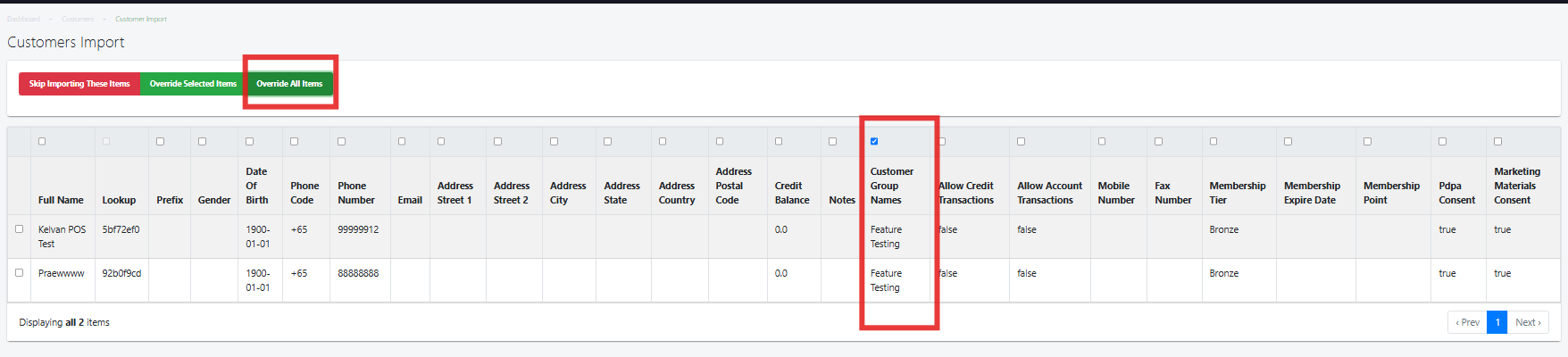Tick the Membership Point column checkbox
The width and height of the screenshot is (1568, 357).
1367,141
